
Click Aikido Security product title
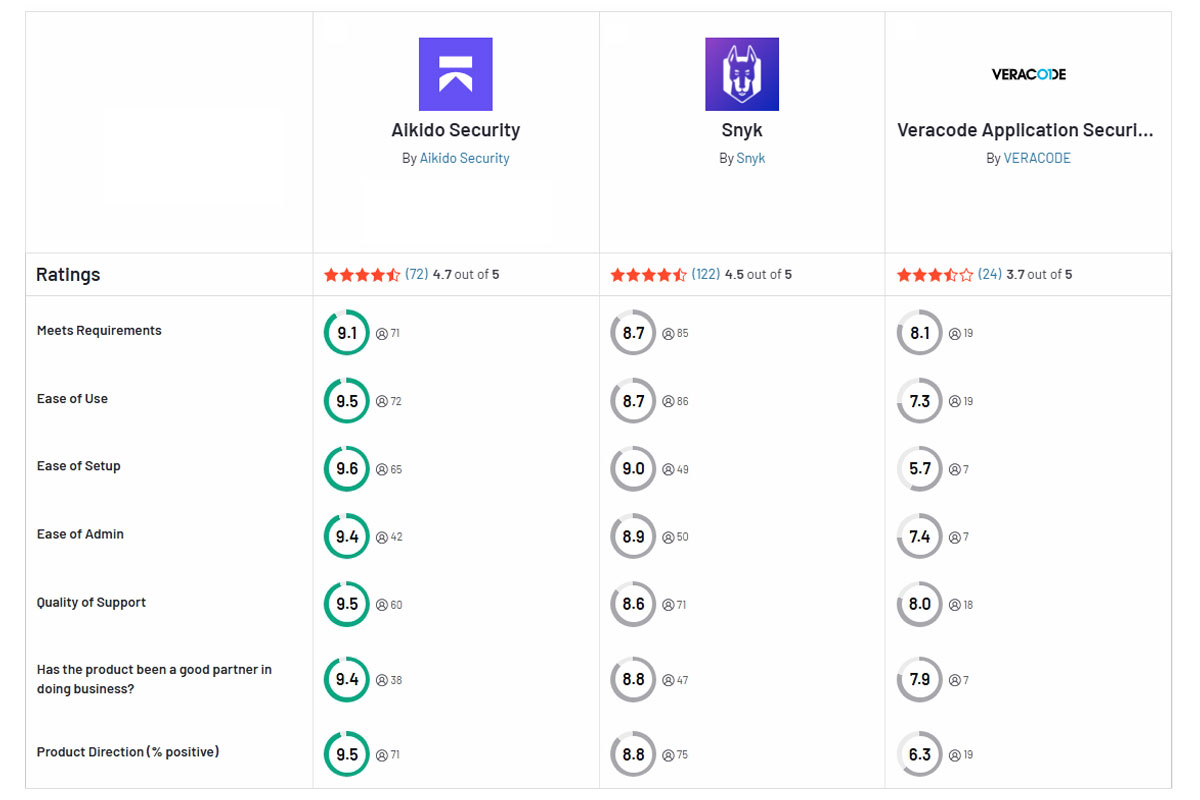pos(456,130)
